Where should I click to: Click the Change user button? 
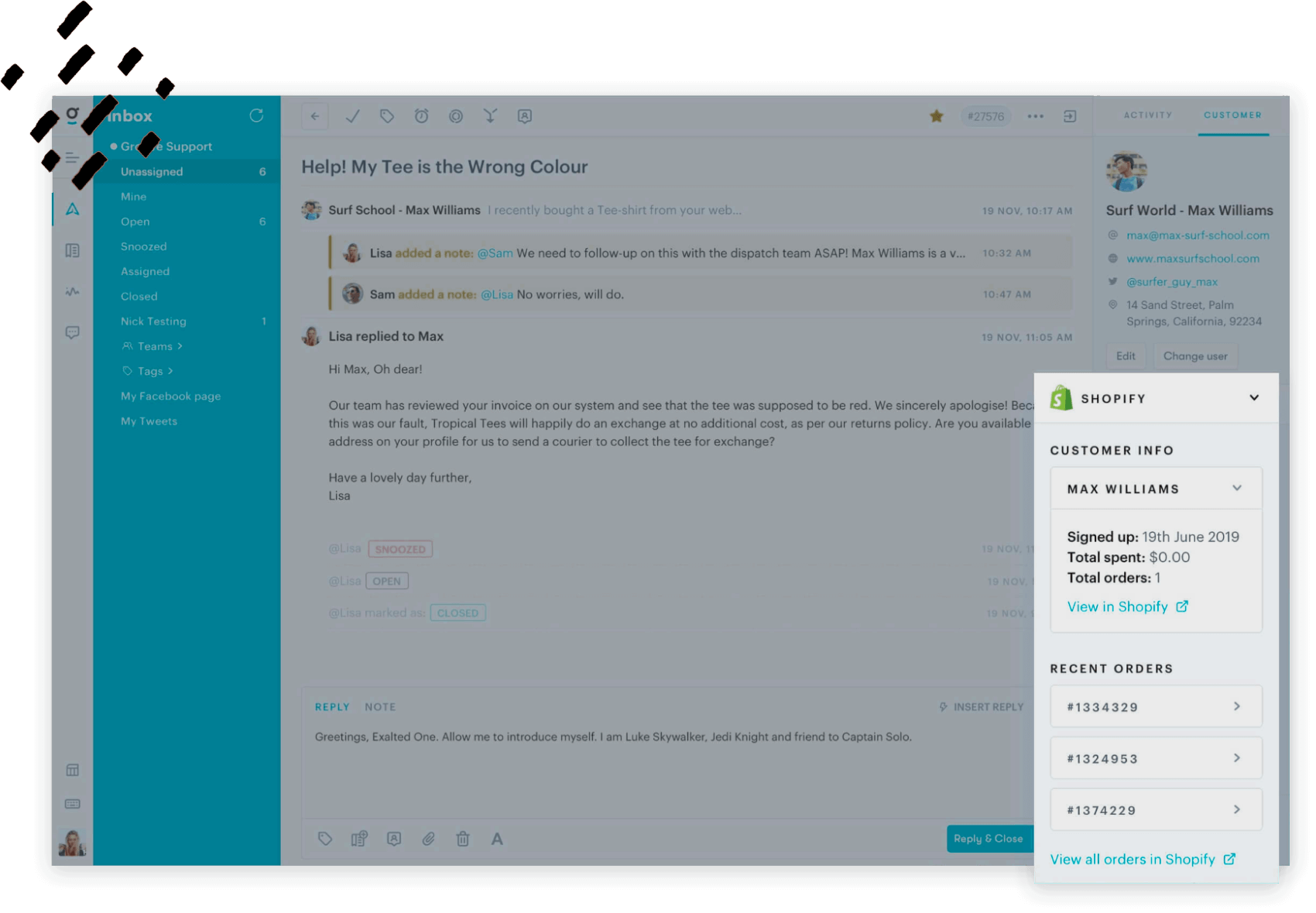tap(1195, 356)
